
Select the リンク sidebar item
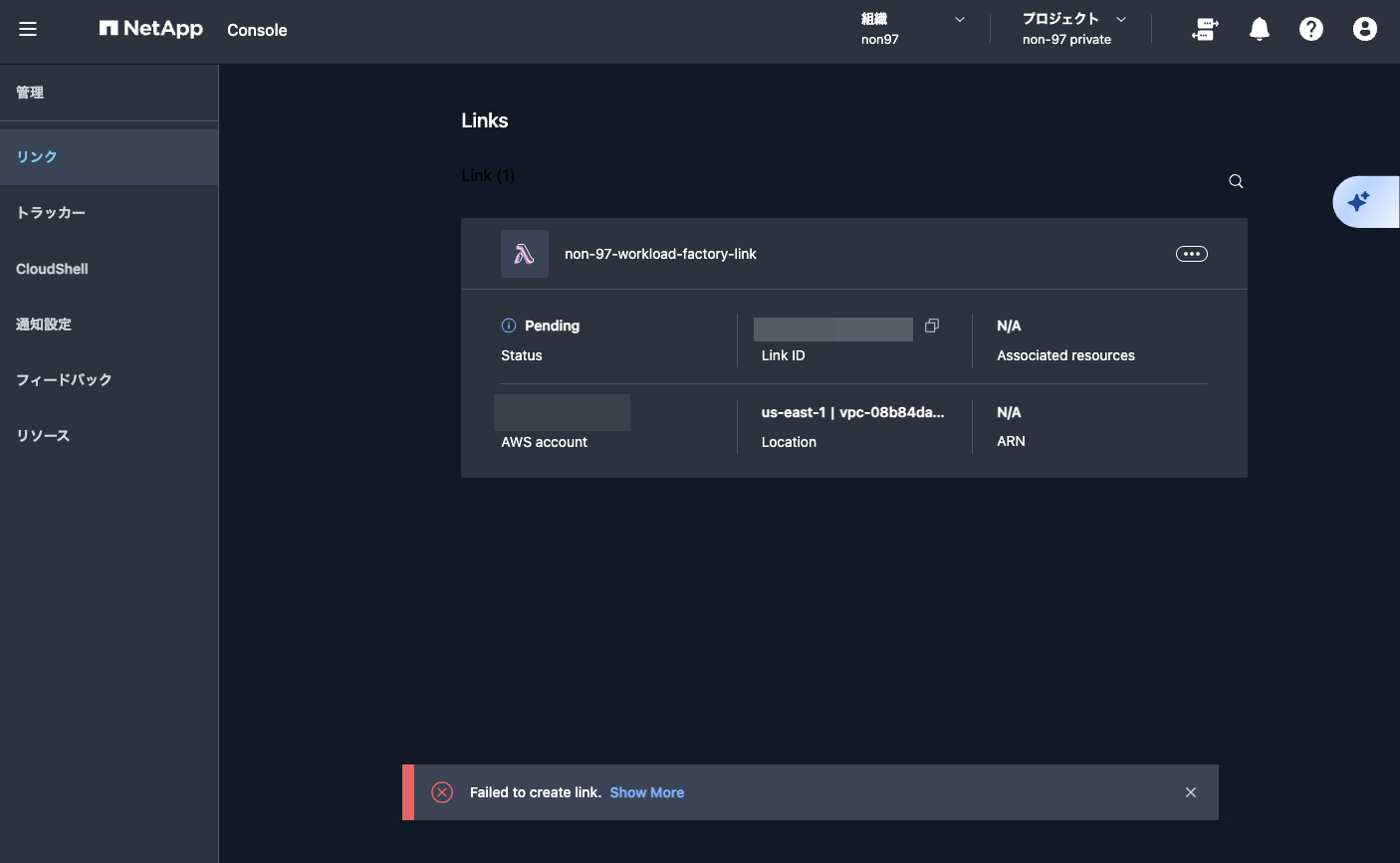point(110,157)
